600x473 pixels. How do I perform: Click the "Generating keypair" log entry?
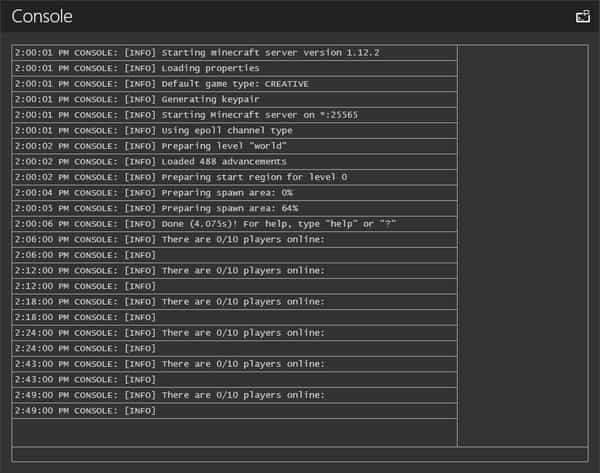[x=235, y=99]
